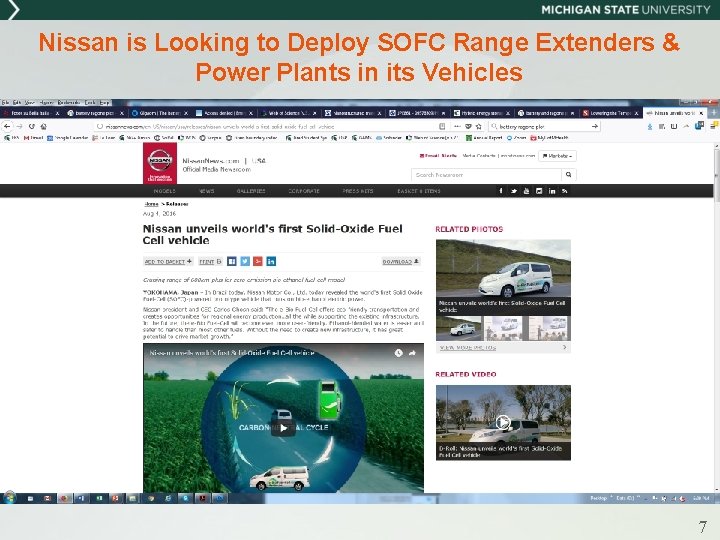The image size is (720, 540).
Task: Open MODELS in the Nissan nav bar
Action: coord(164,191)
